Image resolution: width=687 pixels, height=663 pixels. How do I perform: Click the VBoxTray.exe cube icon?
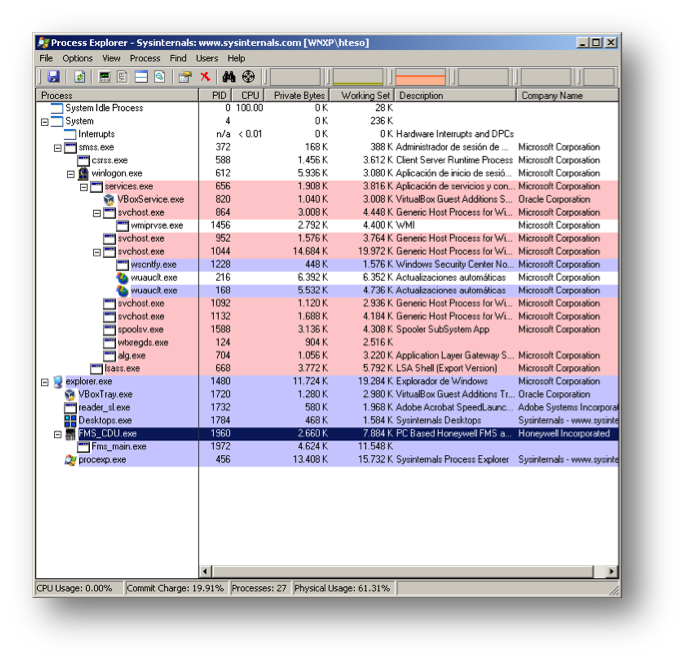coord(70,395)
